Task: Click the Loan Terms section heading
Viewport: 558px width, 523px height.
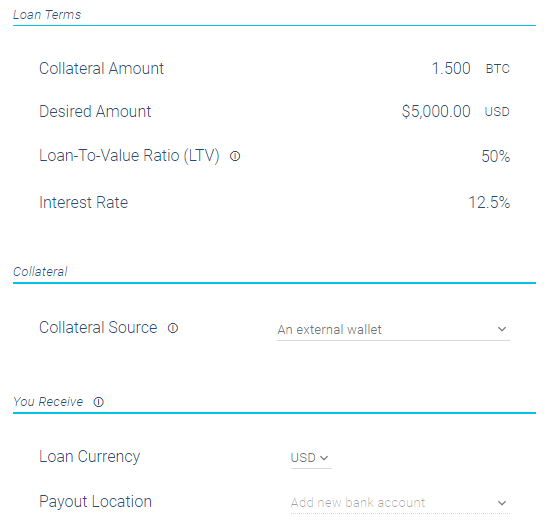Action: (x=47, y=15)
